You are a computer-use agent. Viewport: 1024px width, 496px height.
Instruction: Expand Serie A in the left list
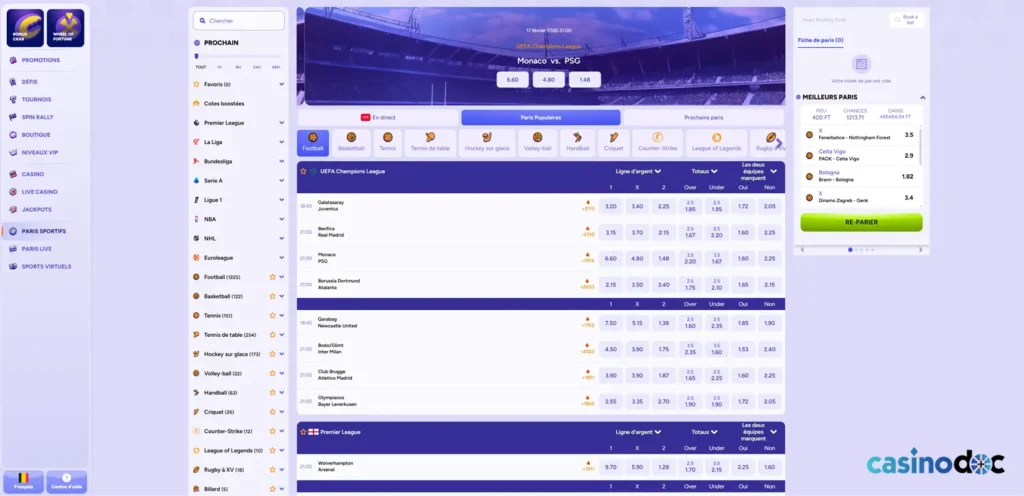click(x=281, y=180)
